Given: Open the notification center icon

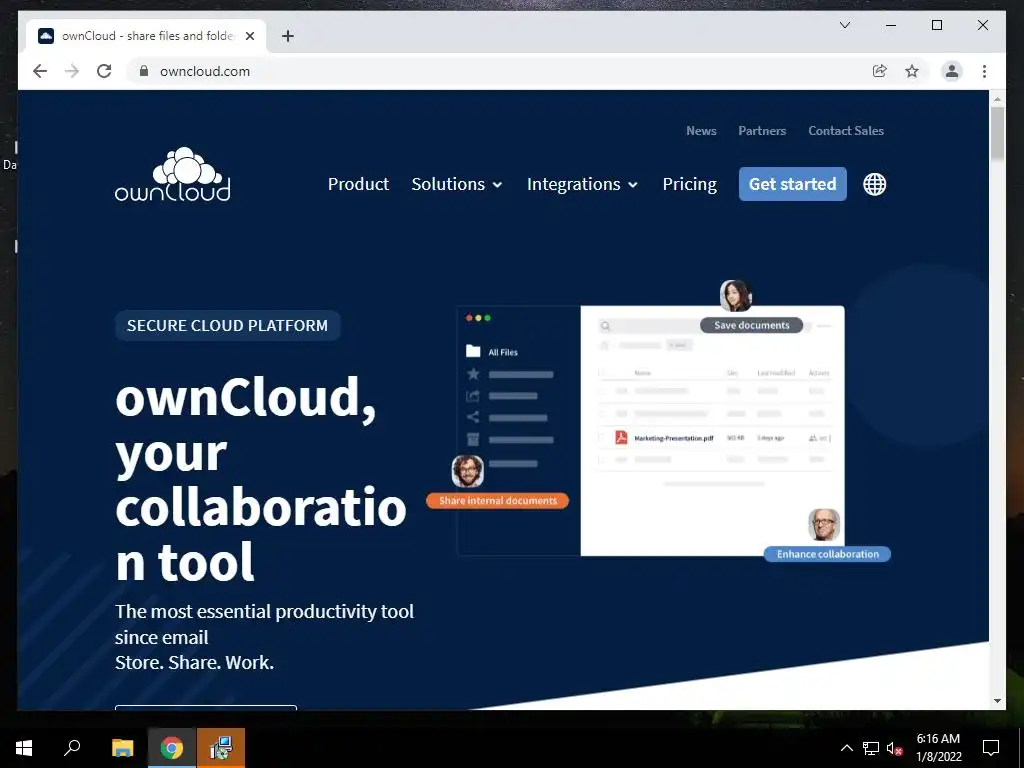Looking at the screenshot, I should point(991,748).
